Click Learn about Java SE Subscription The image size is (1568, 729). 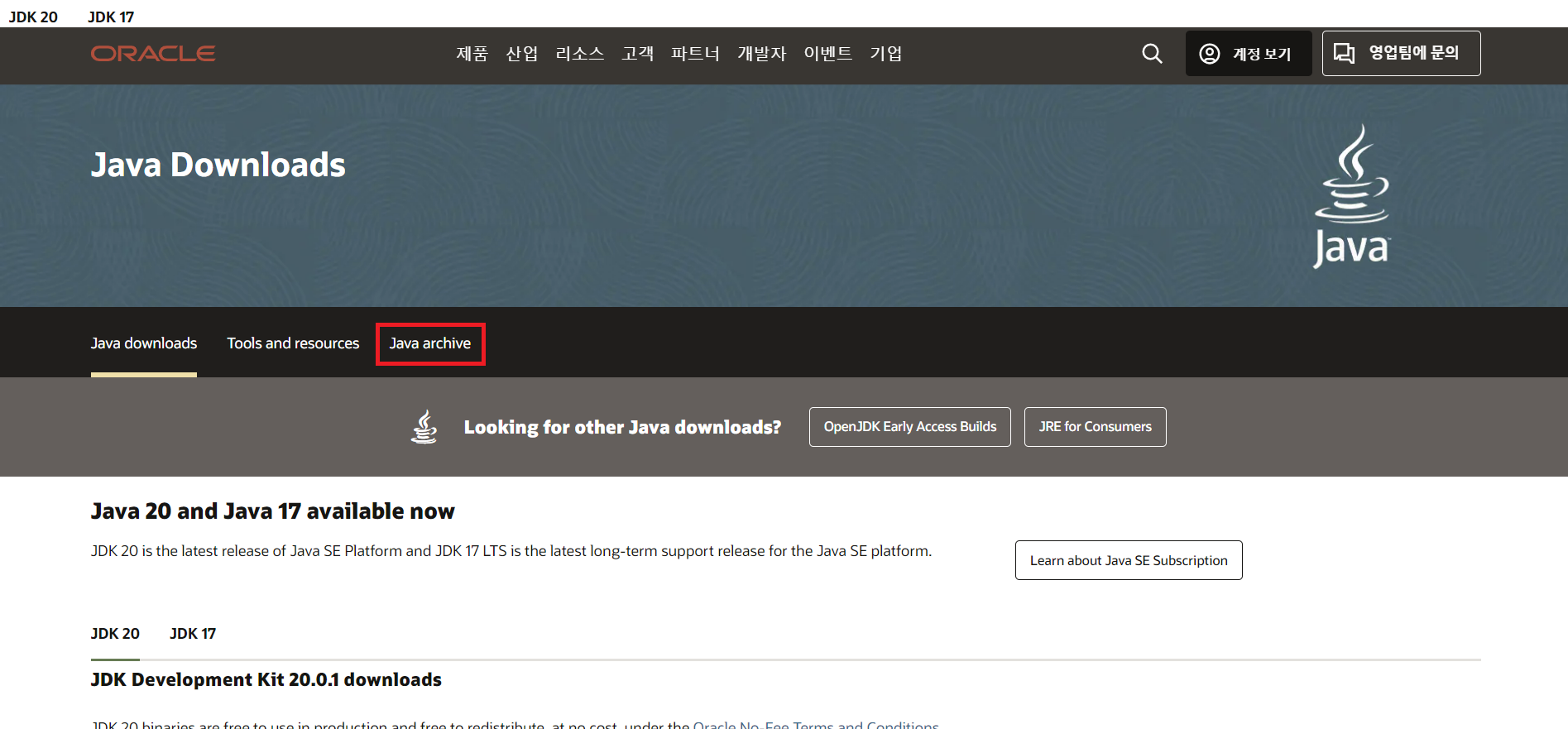[1129, 560]
